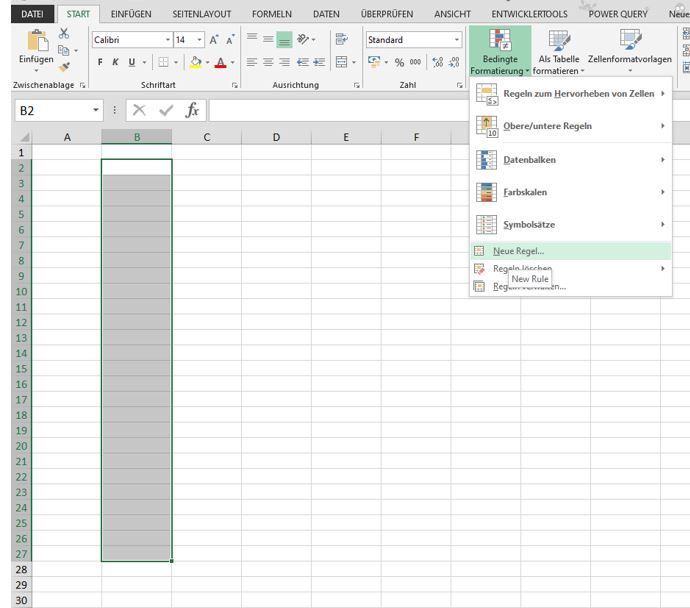Switch to the POWER QUERY tab
The height and width of the screenshot is (608, 690).
pos(618,14)
